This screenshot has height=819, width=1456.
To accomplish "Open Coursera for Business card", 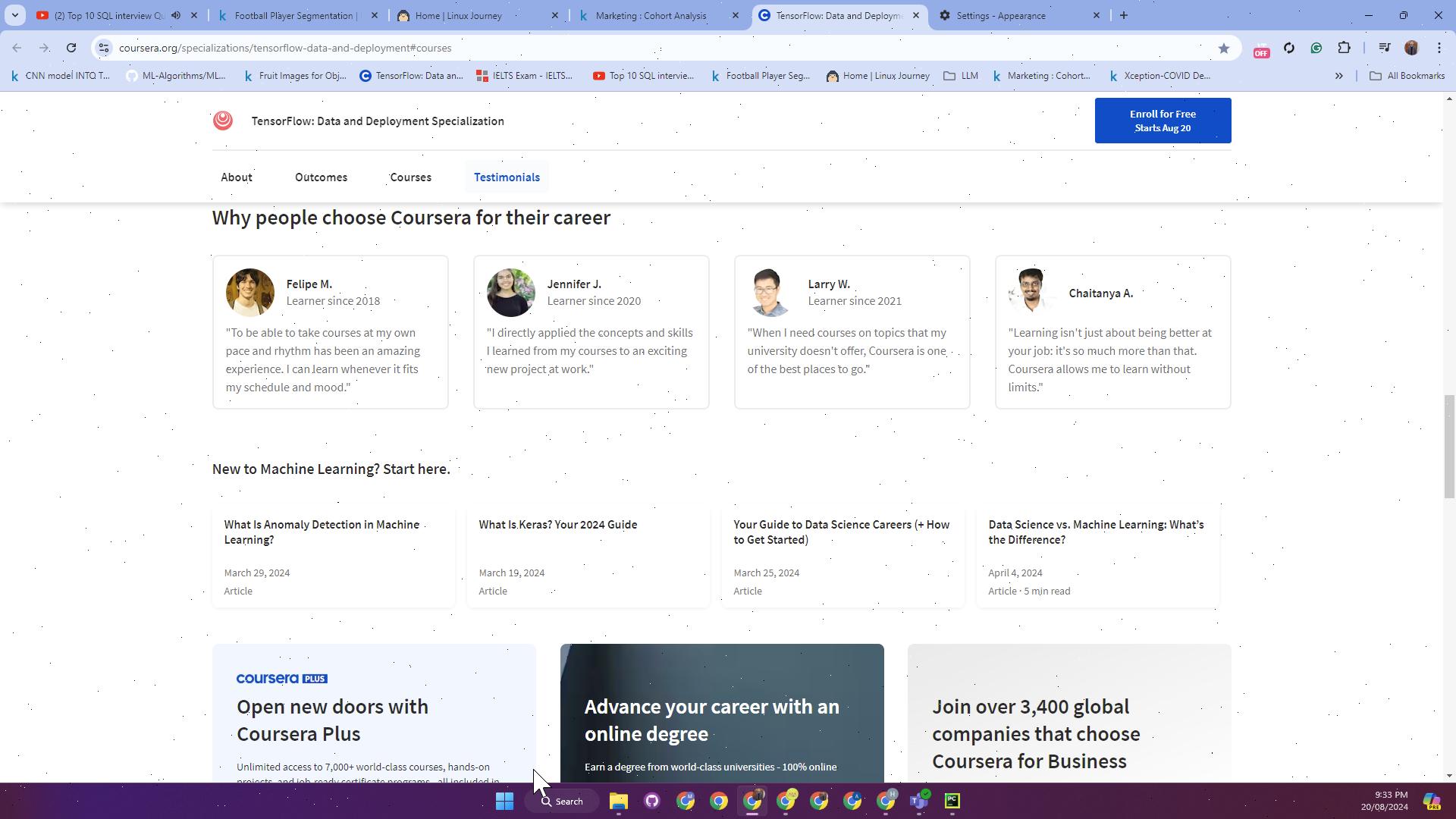I will [1069, 713].
